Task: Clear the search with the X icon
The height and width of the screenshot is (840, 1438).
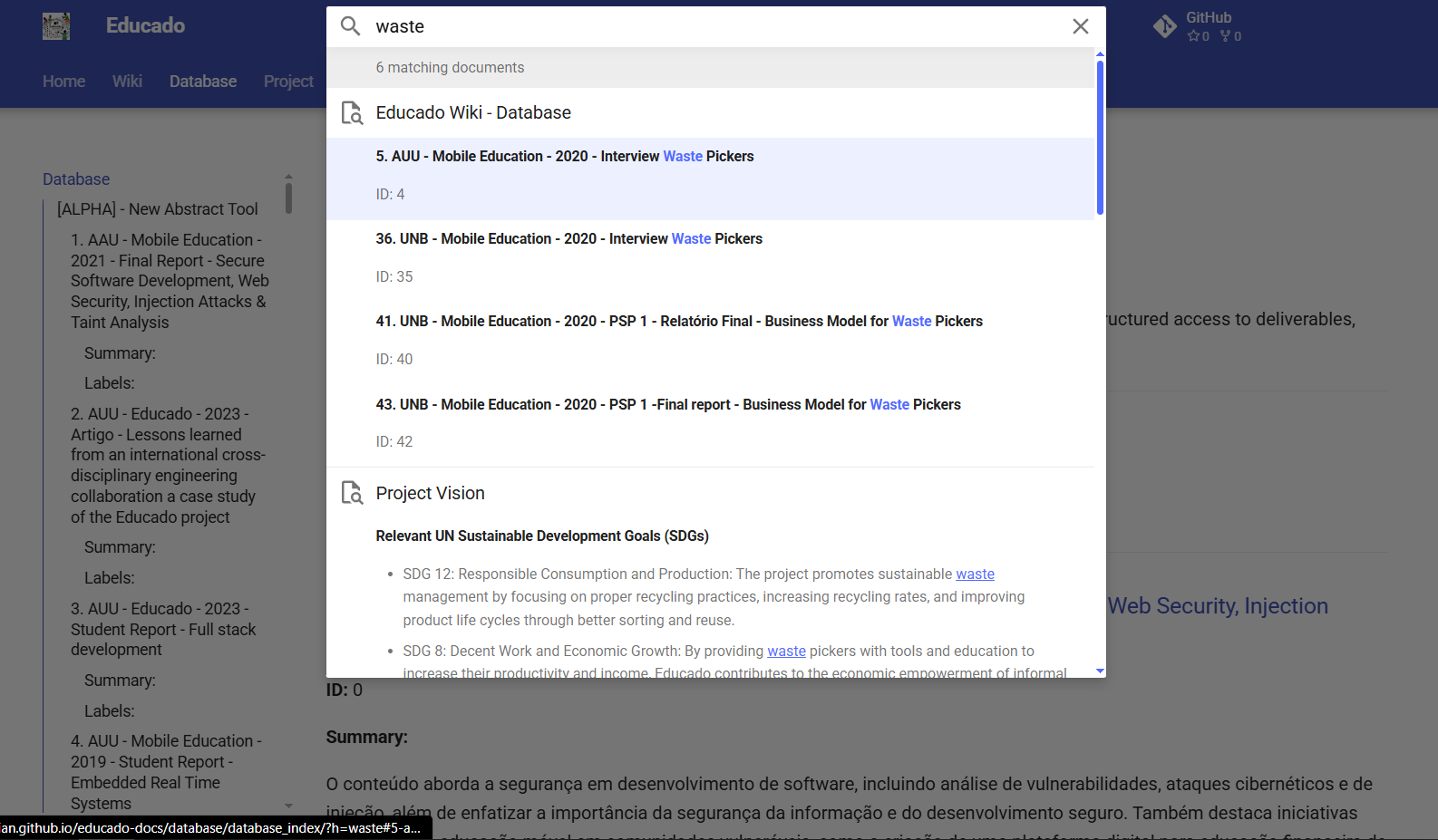Action: (1080, 26)
